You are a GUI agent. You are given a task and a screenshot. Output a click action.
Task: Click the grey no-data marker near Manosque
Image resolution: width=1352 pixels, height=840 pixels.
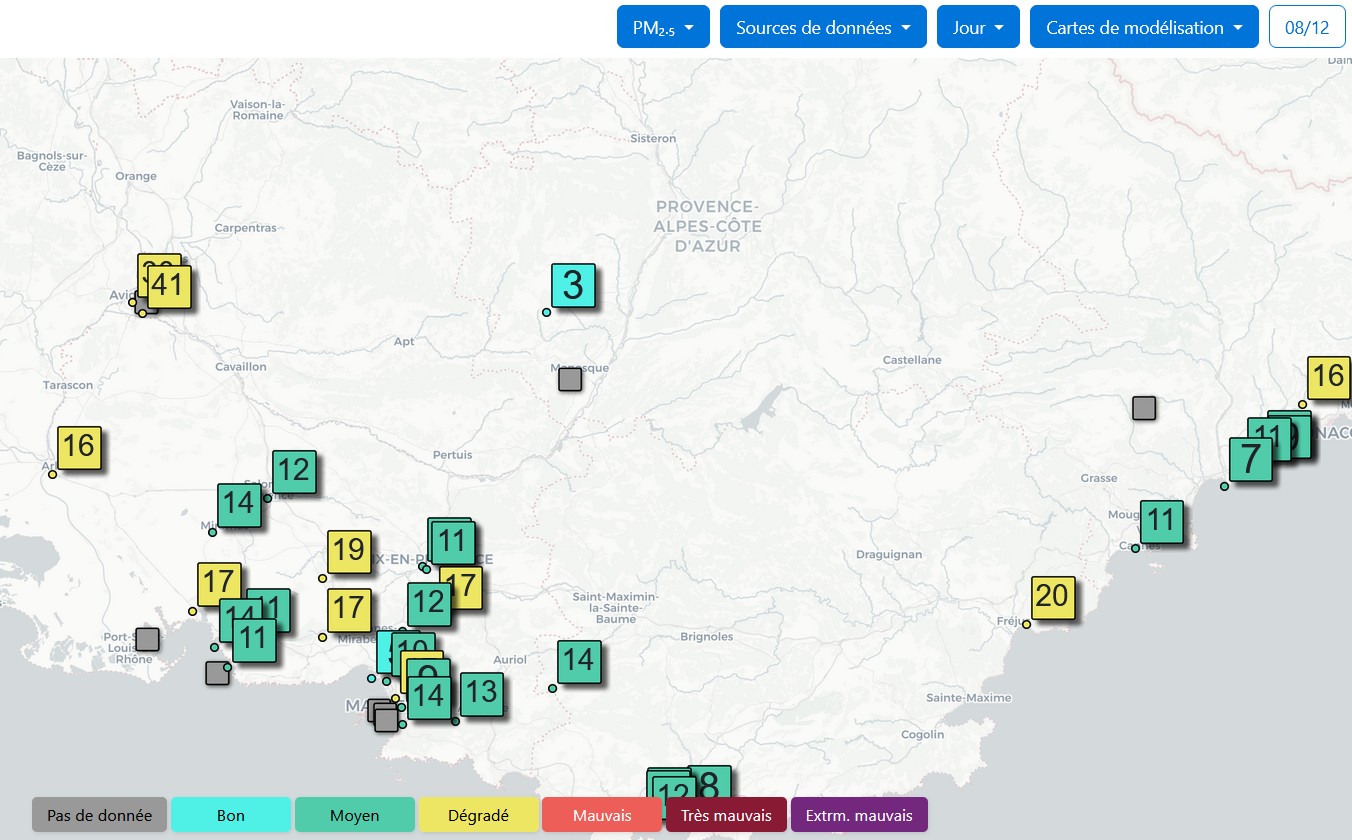570,379
